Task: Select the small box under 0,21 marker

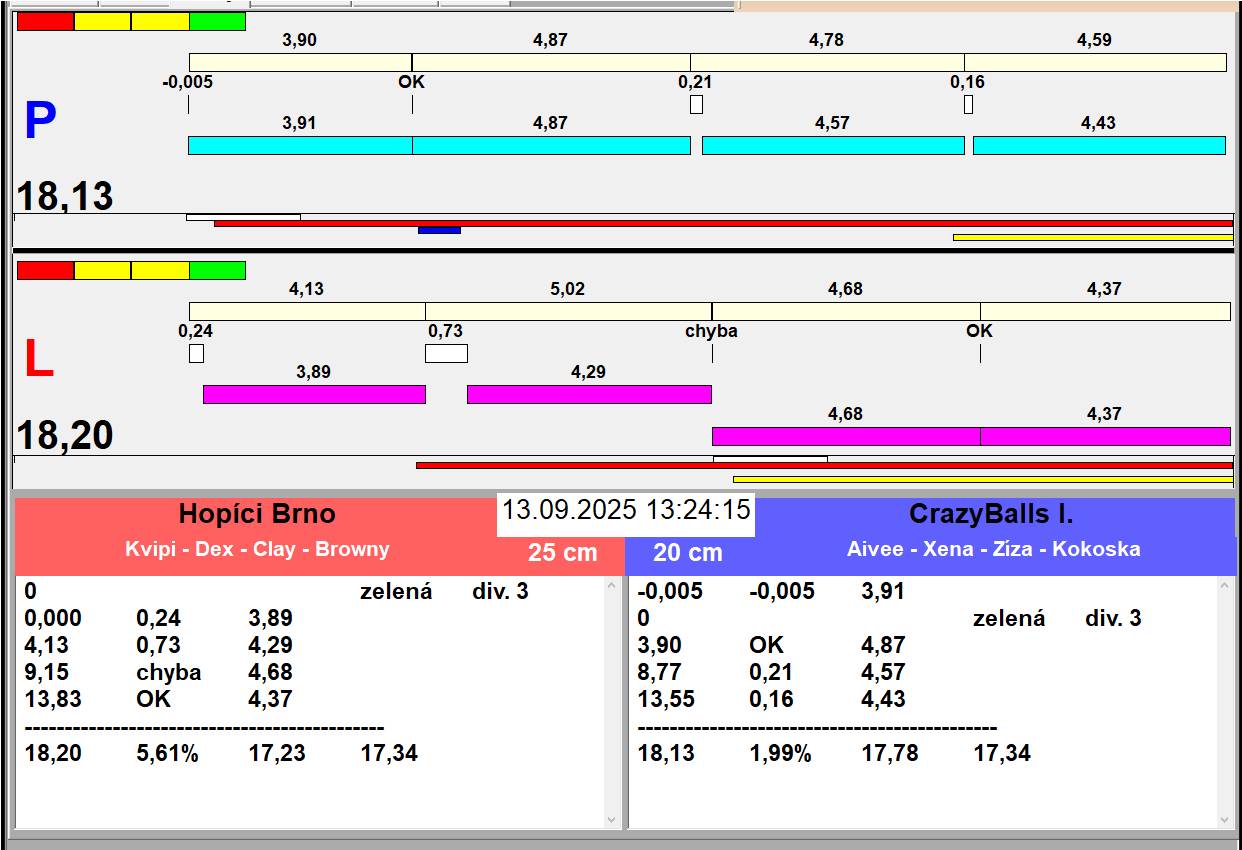Action: coord(696,104)
